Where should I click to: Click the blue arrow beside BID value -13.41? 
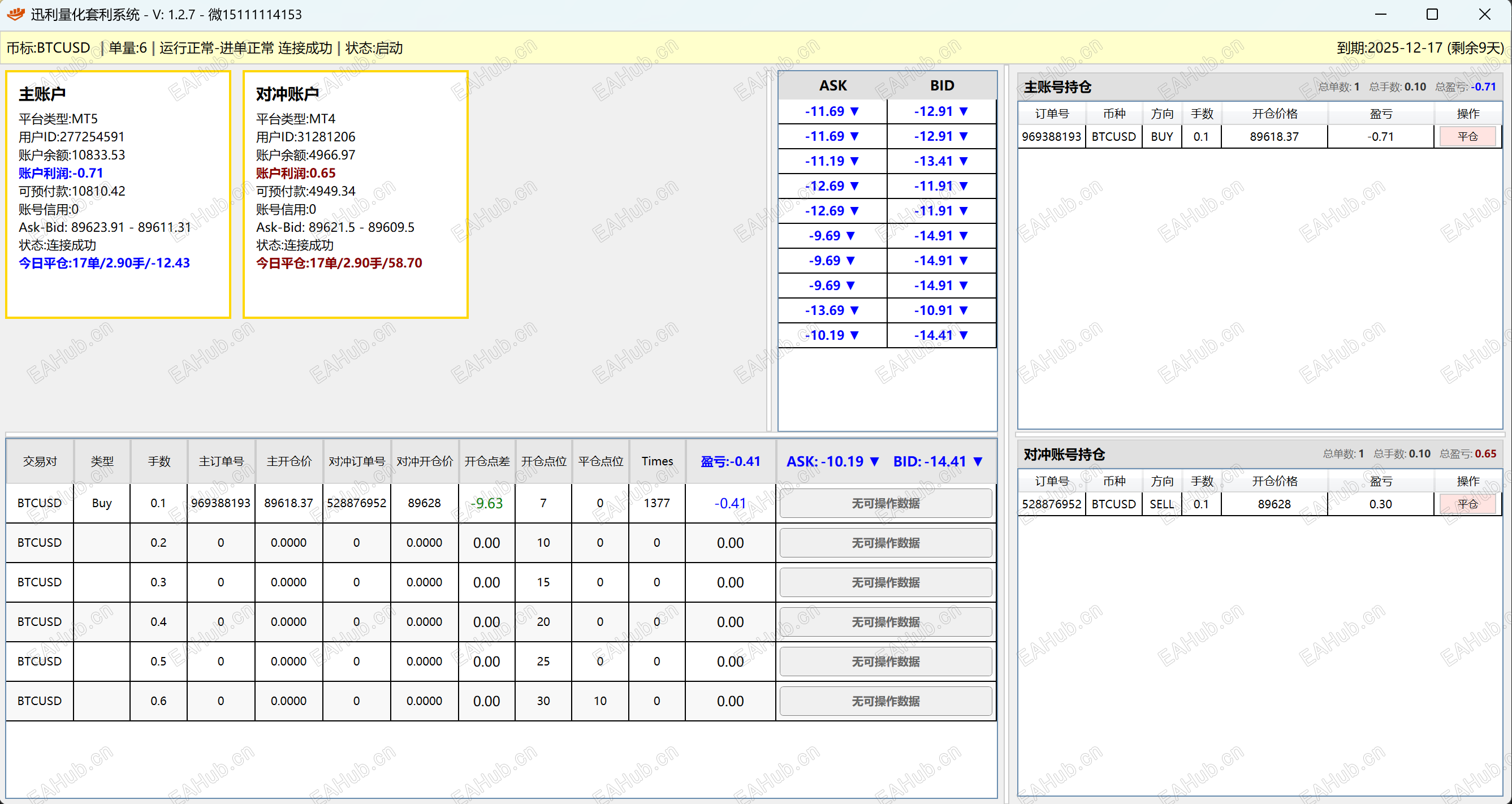pyautogui.click(x=963, y=161)
